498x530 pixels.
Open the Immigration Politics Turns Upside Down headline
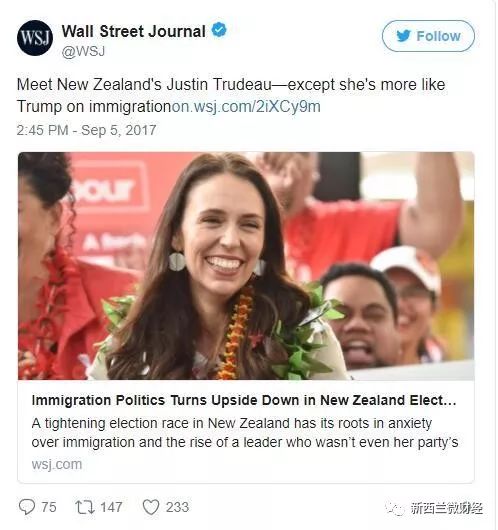click(x=244, y=400)
